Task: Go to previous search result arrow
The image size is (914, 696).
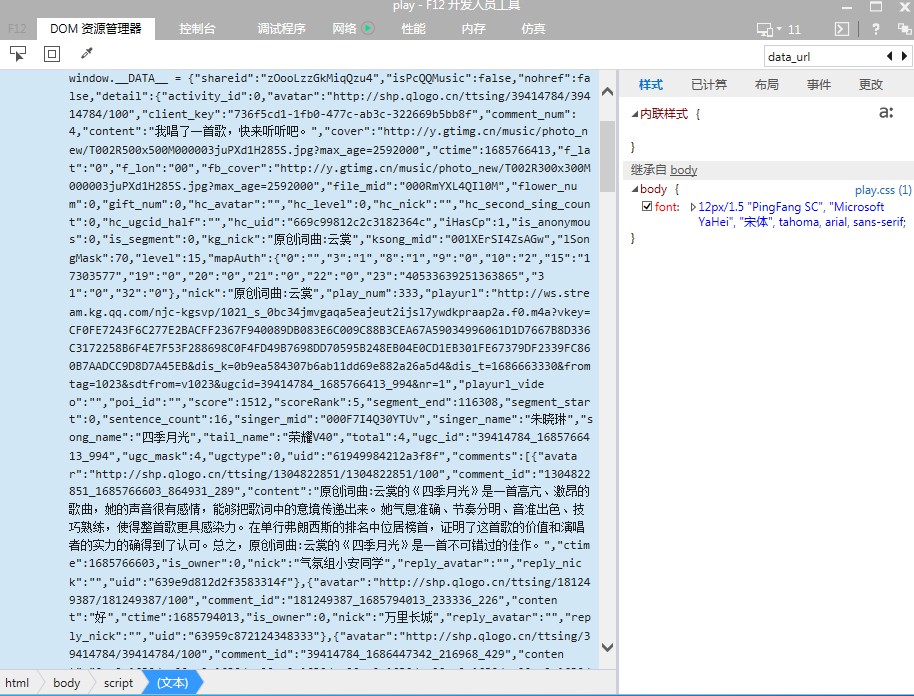Action: tap(889, 56)
